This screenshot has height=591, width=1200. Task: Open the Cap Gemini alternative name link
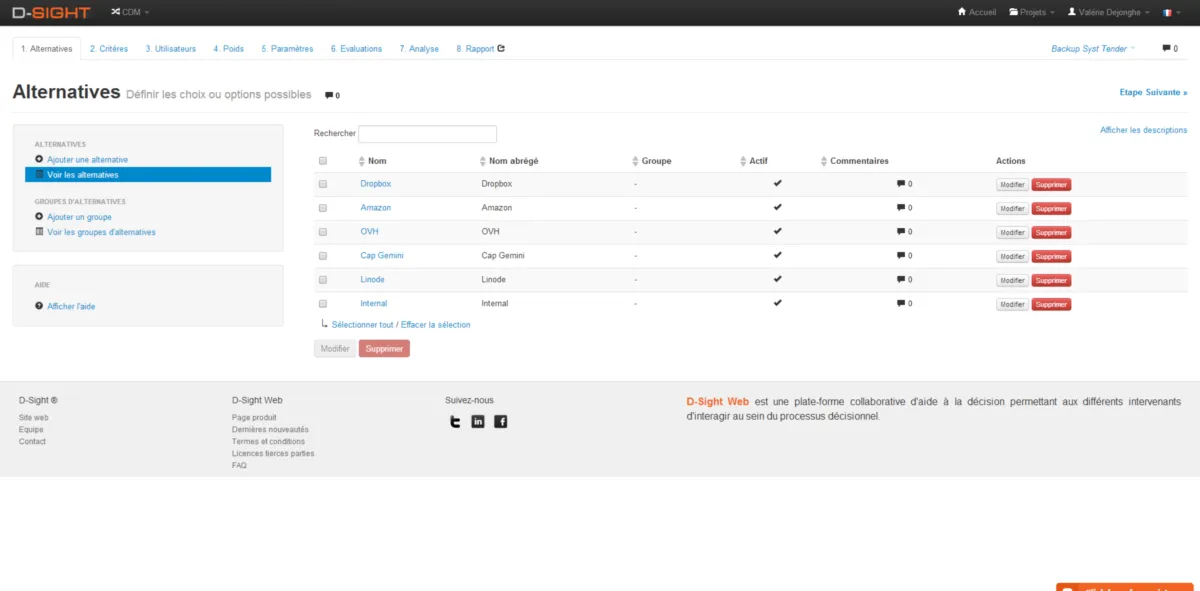382,256
